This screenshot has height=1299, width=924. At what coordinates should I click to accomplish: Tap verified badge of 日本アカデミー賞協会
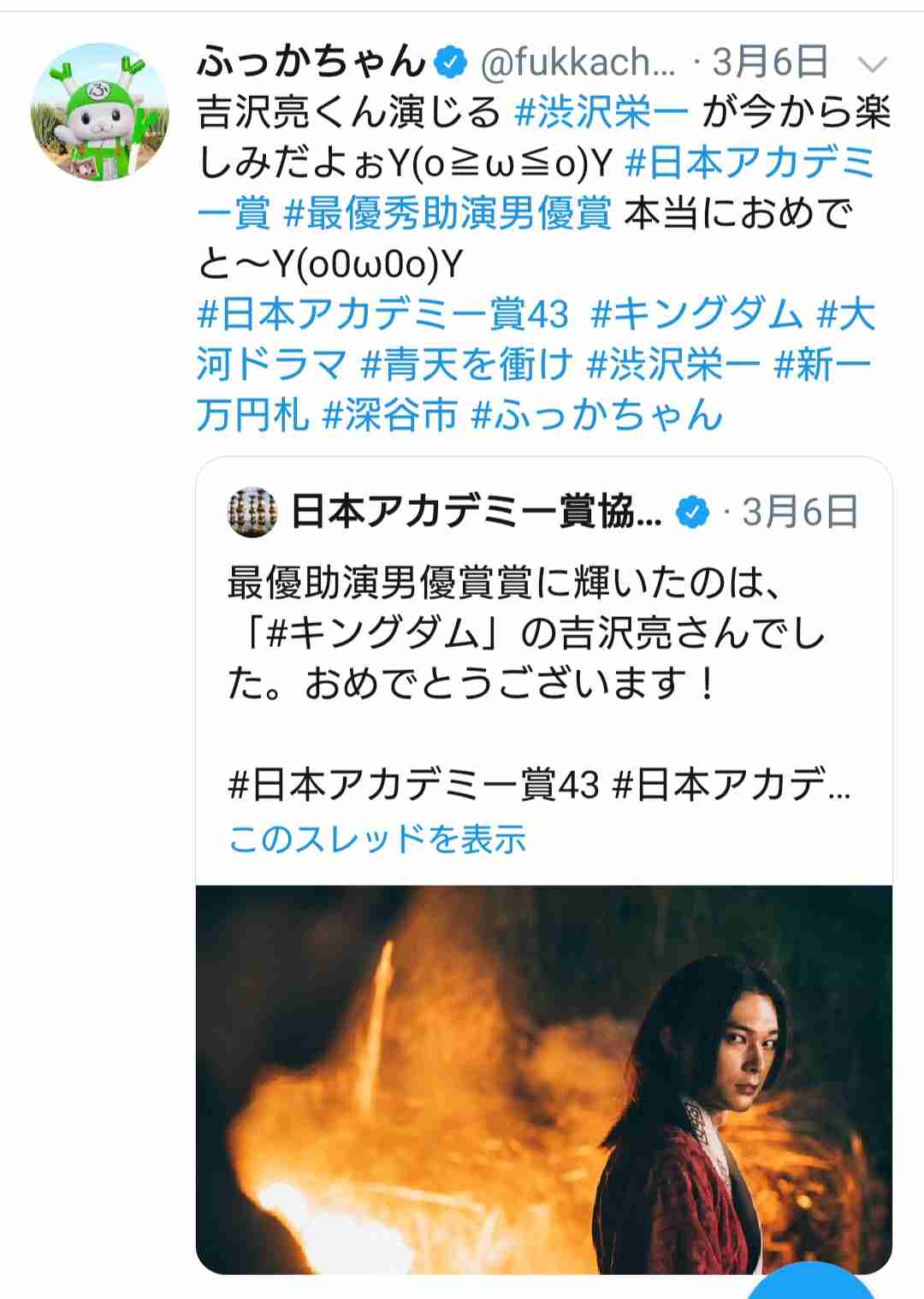[x=692, y=512]
